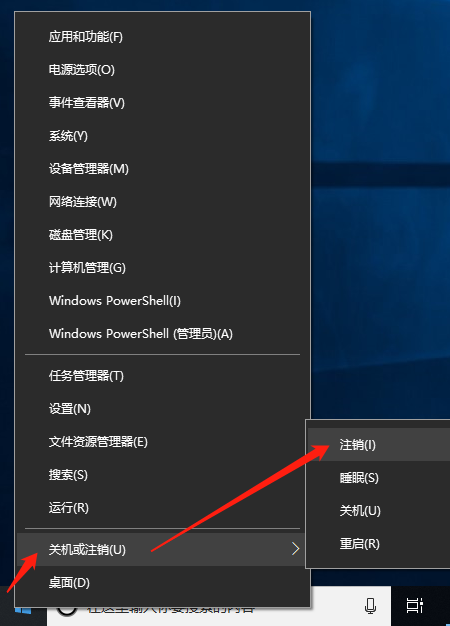The image size is (450, 626).
Task: Expand the 关机或注销 submenu arrow
Action: pyautogui.click(x=295, y=549)
